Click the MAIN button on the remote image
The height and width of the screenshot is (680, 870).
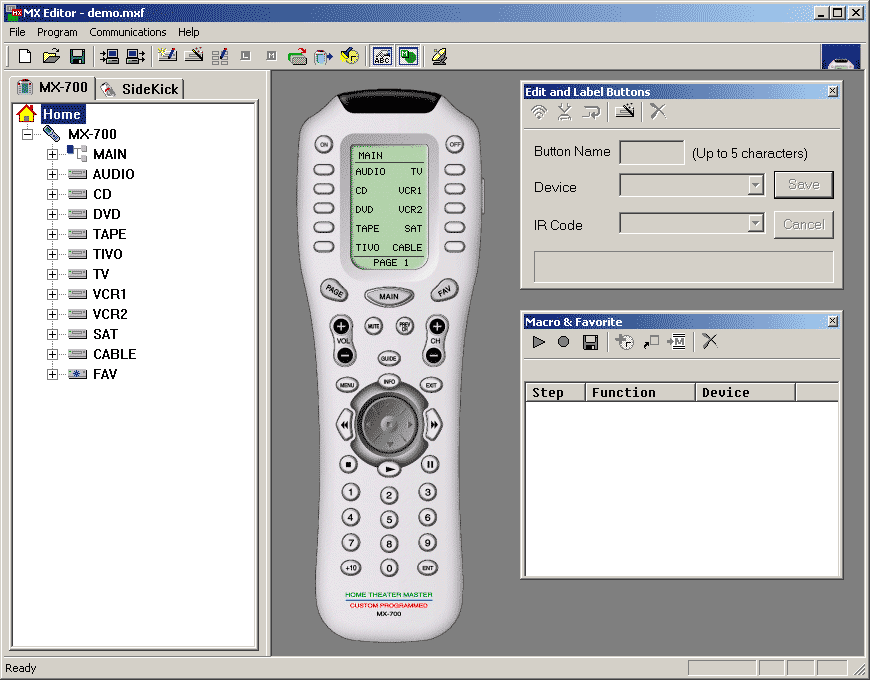click(x=388, y=296)
